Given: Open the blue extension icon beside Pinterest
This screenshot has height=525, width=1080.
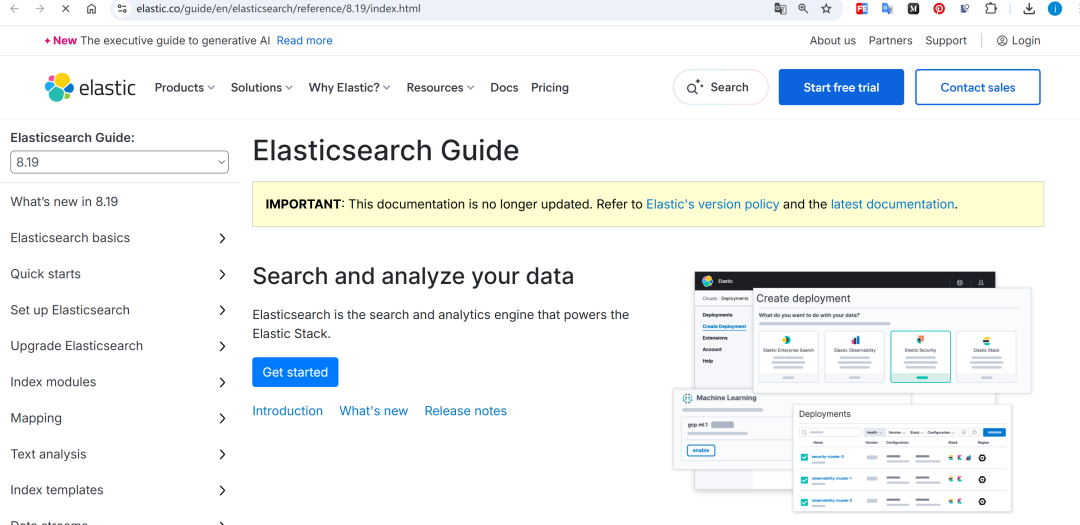Looking at the screenshot, I should tap(965, 9).
